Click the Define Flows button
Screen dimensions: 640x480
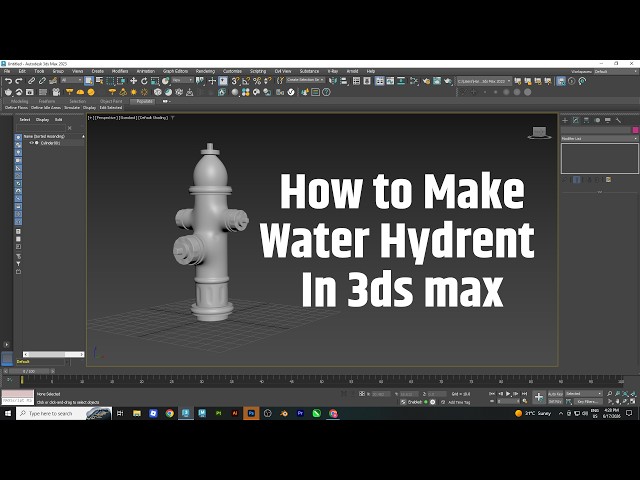tap(16, 108)
